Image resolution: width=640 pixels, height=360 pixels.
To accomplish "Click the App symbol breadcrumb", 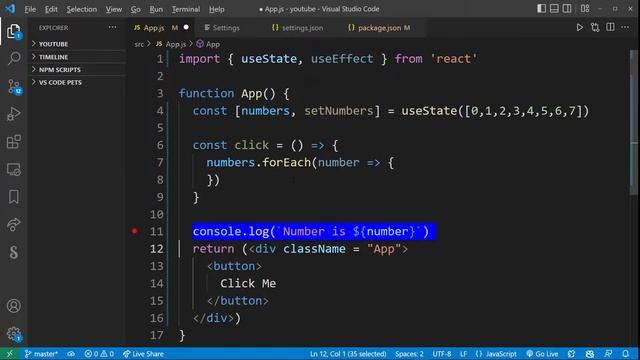I will (208, 44).
